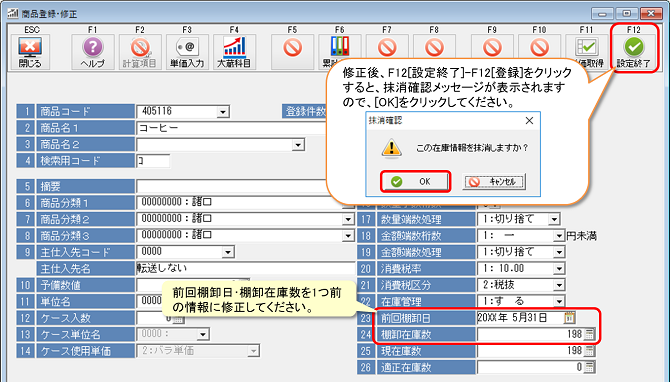Click the 登録件数 label
This screenshot has height=382, width=670.
tap(305, 112)
